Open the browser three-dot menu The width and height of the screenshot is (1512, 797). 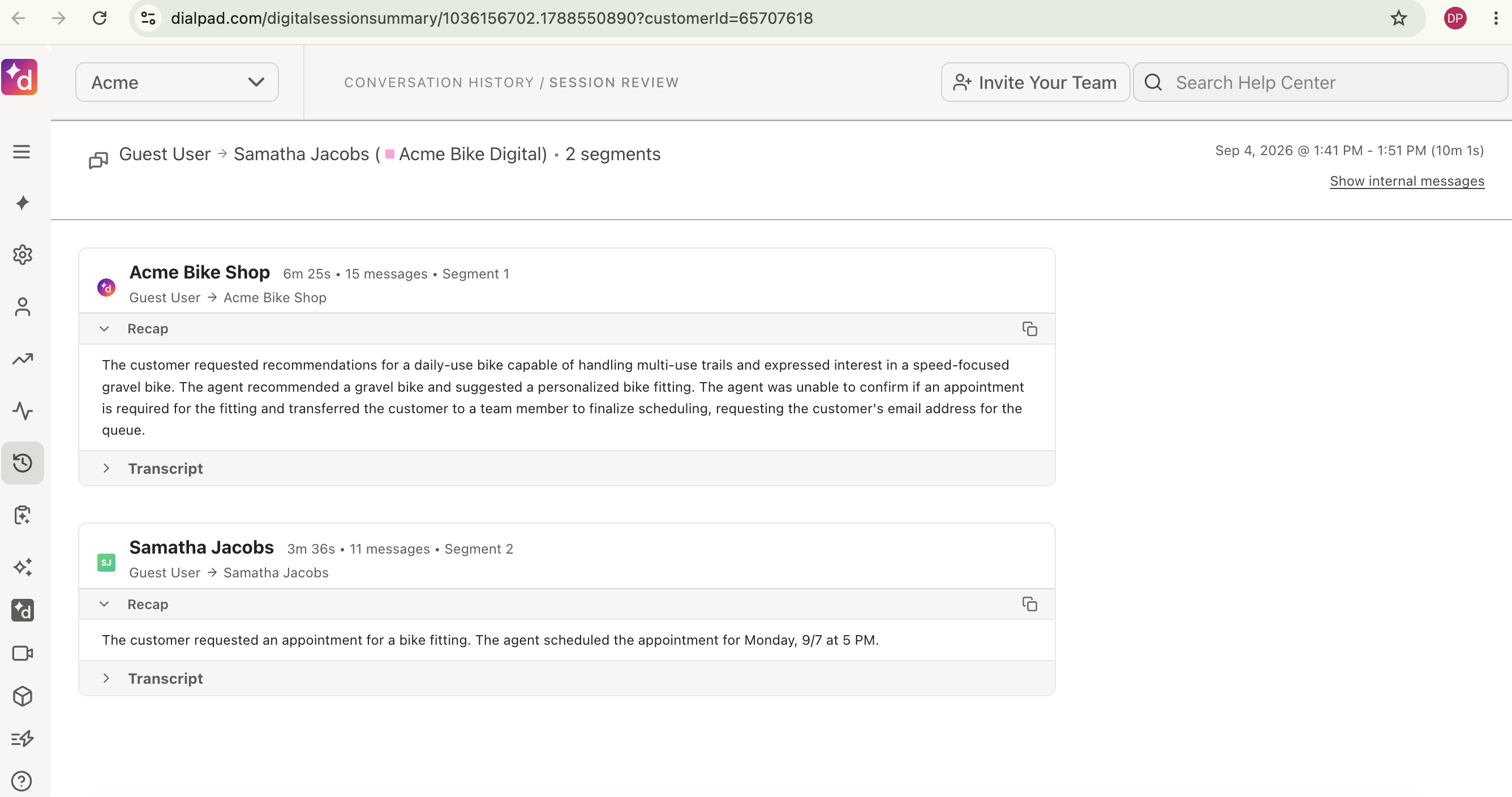coord(1496,18)
